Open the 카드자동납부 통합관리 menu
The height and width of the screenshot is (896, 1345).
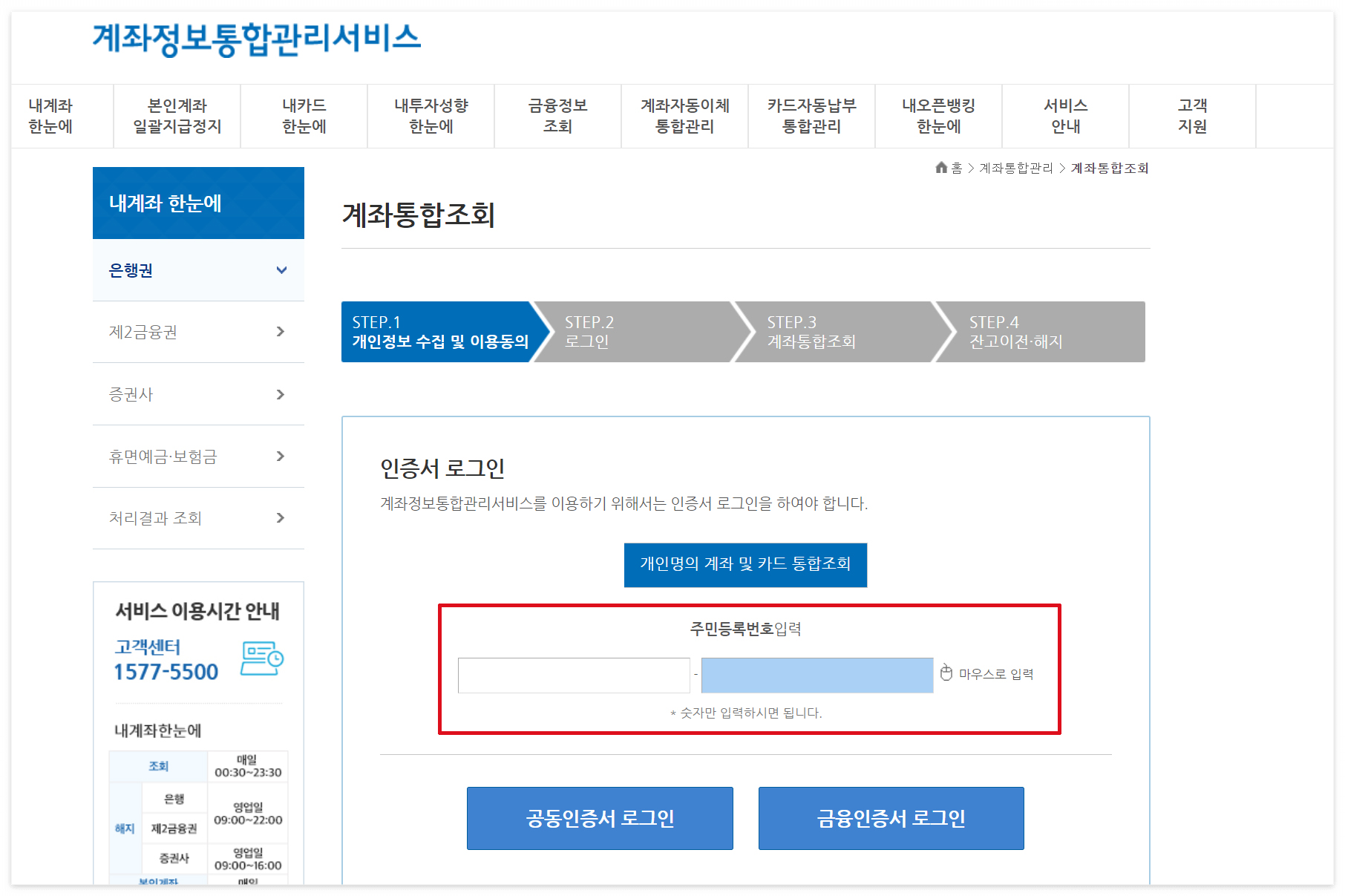[811, 116]
